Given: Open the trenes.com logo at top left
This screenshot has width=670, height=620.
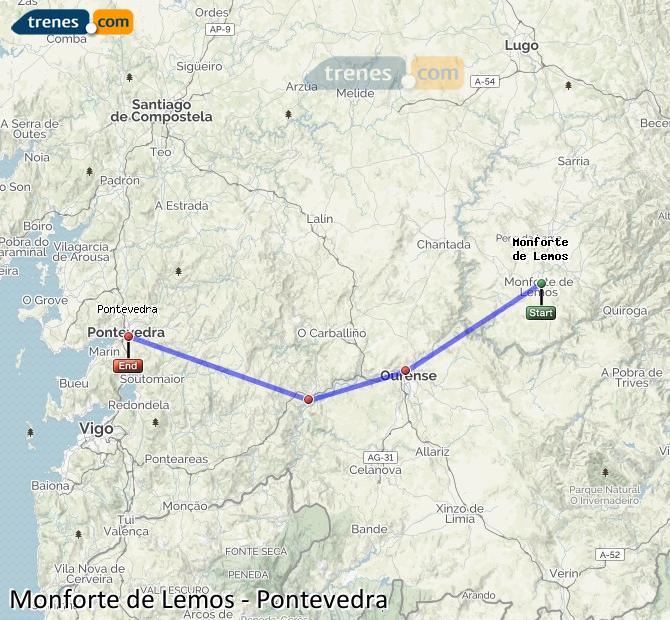Looking at the screenshot, I should 73,22.
